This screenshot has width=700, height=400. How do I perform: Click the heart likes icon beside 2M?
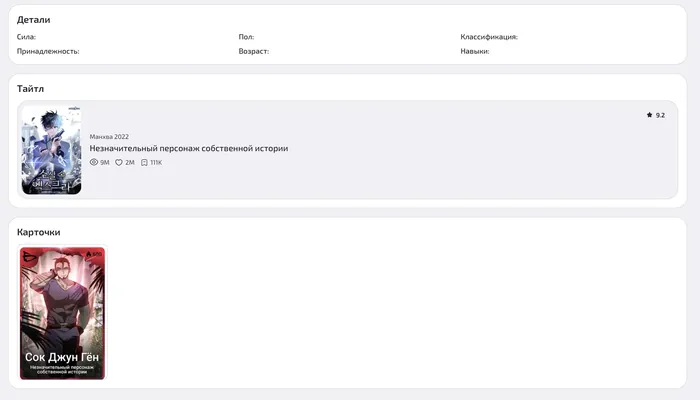[119, 162]
